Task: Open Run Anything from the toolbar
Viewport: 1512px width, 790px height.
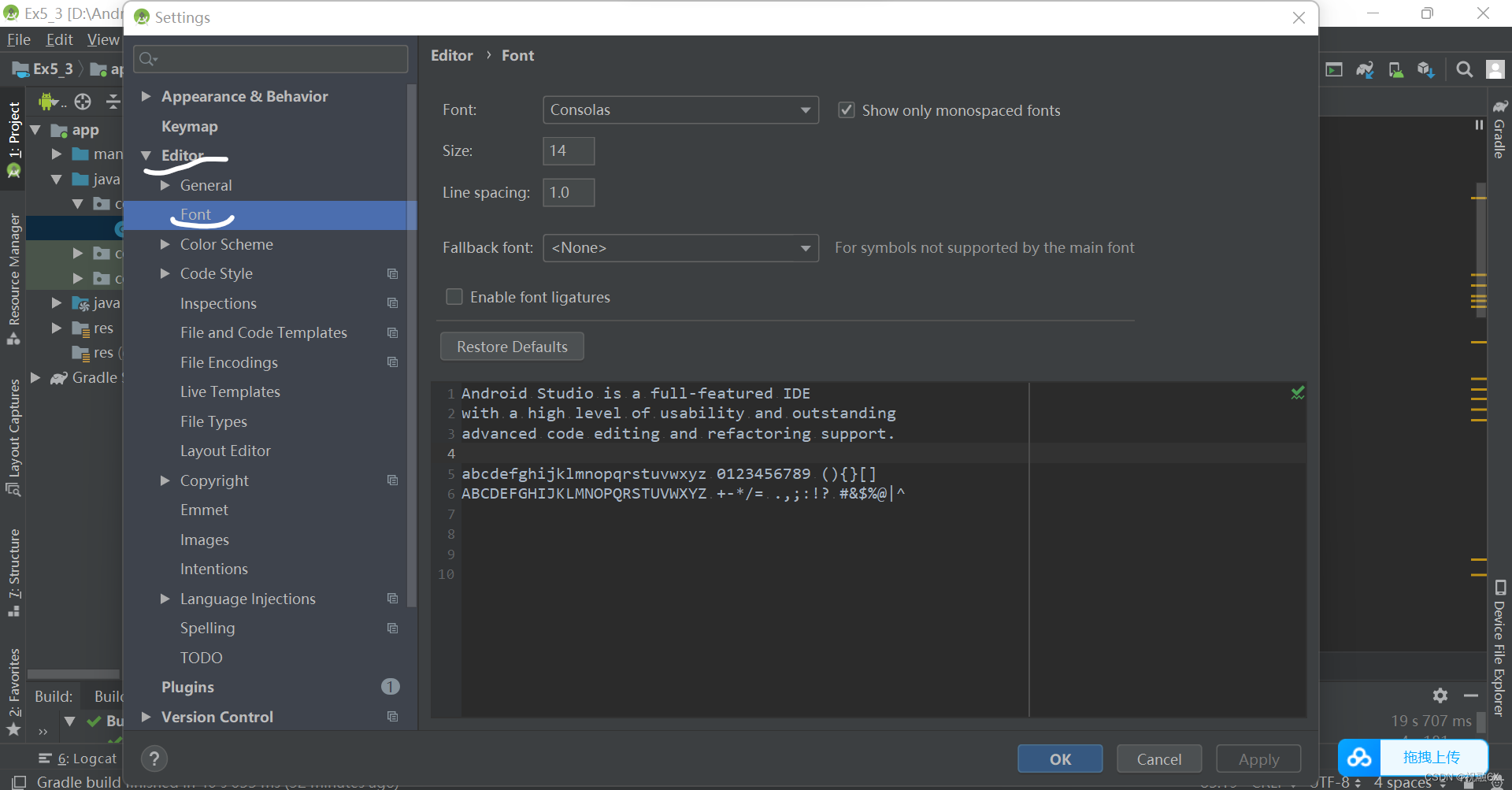Action: [x=1334, y=69]
